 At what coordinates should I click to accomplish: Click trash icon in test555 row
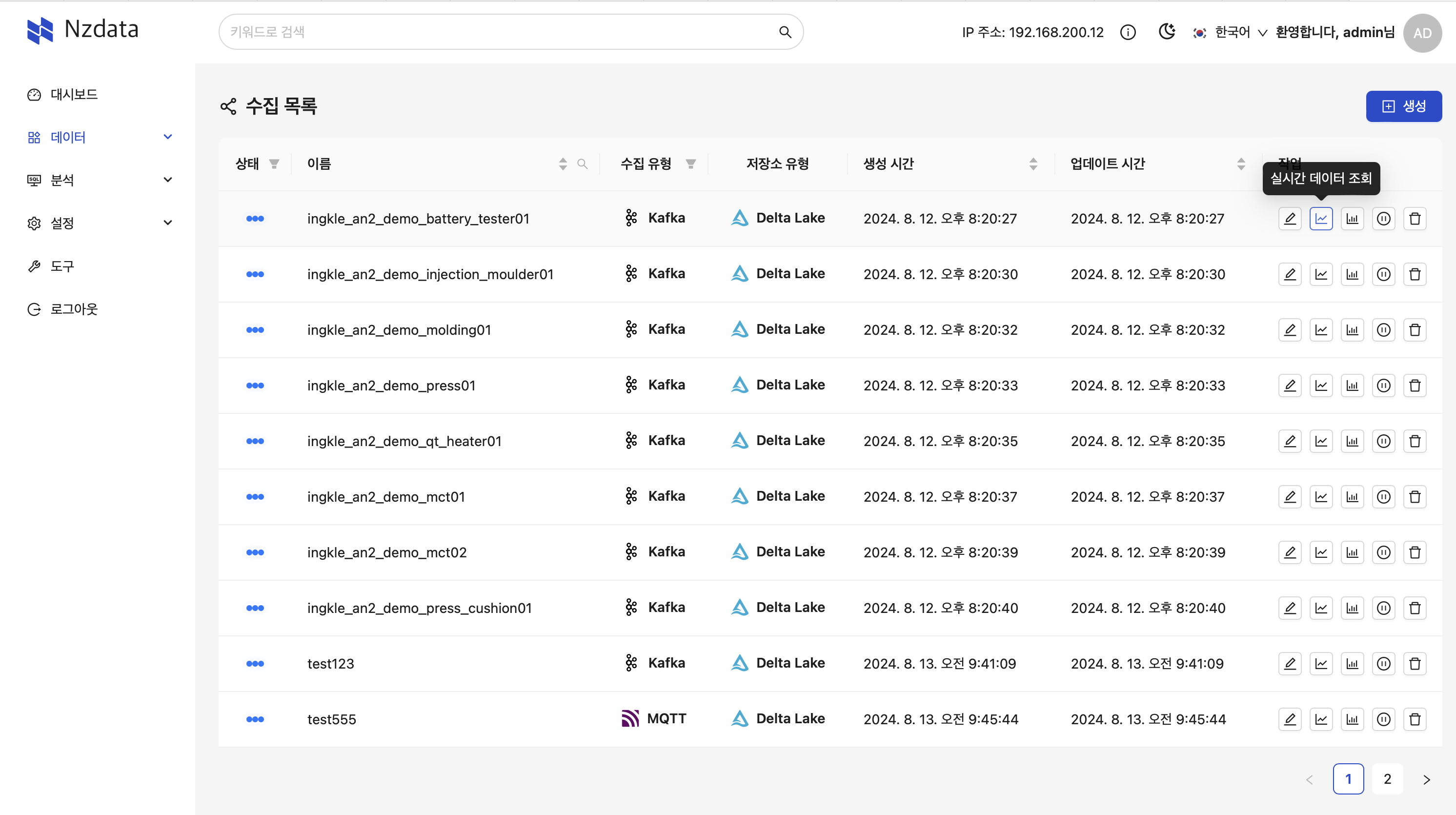(1415, 719)
